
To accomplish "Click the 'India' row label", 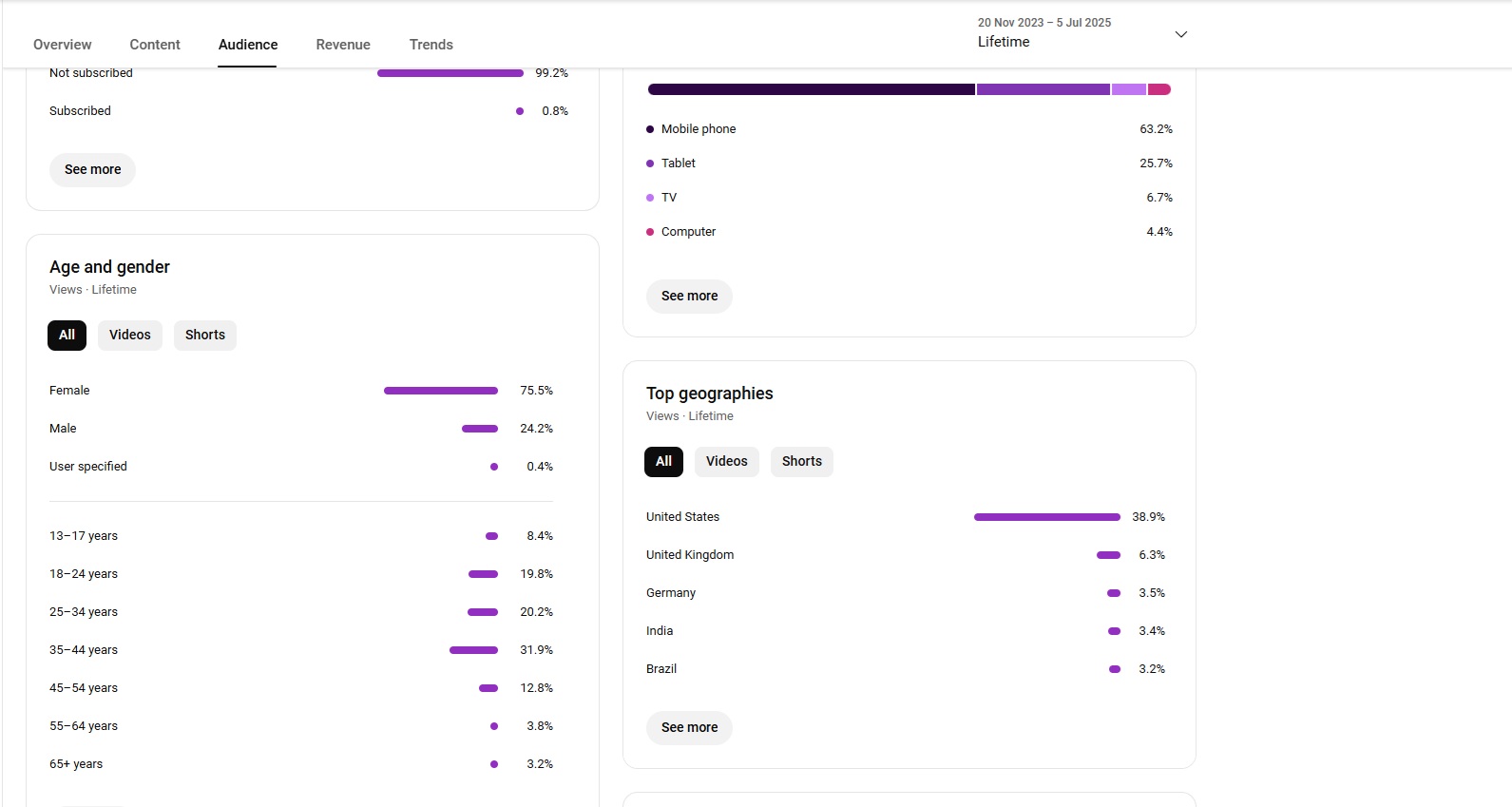I will coord(660,631).
